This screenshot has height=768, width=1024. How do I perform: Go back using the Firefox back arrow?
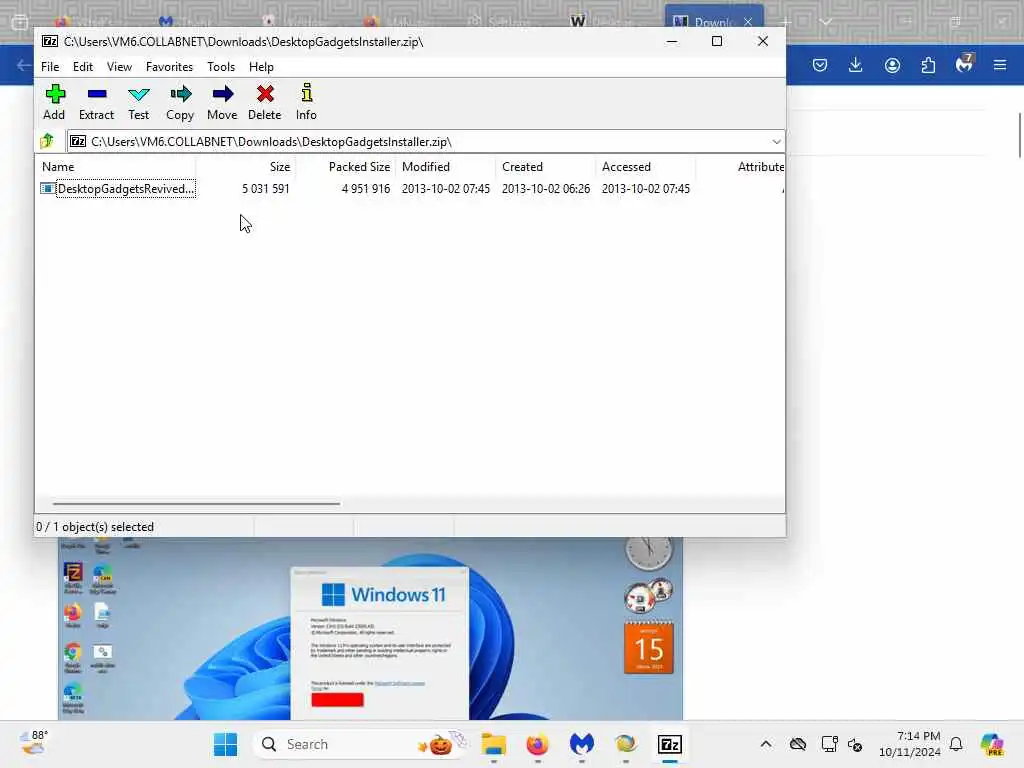pyautogui.click(x=24, y=65)
